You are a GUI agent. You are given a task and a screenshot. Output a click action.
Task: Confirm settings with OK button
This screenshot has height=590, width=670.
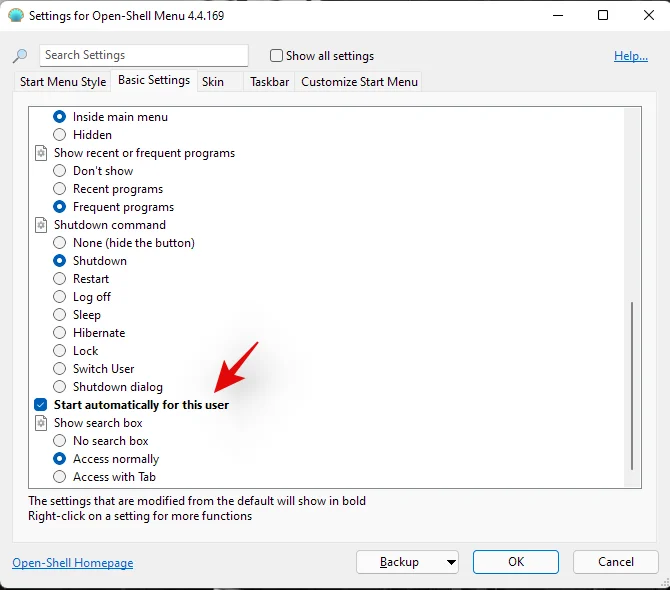pyautogui.click(x=516, y=562)
